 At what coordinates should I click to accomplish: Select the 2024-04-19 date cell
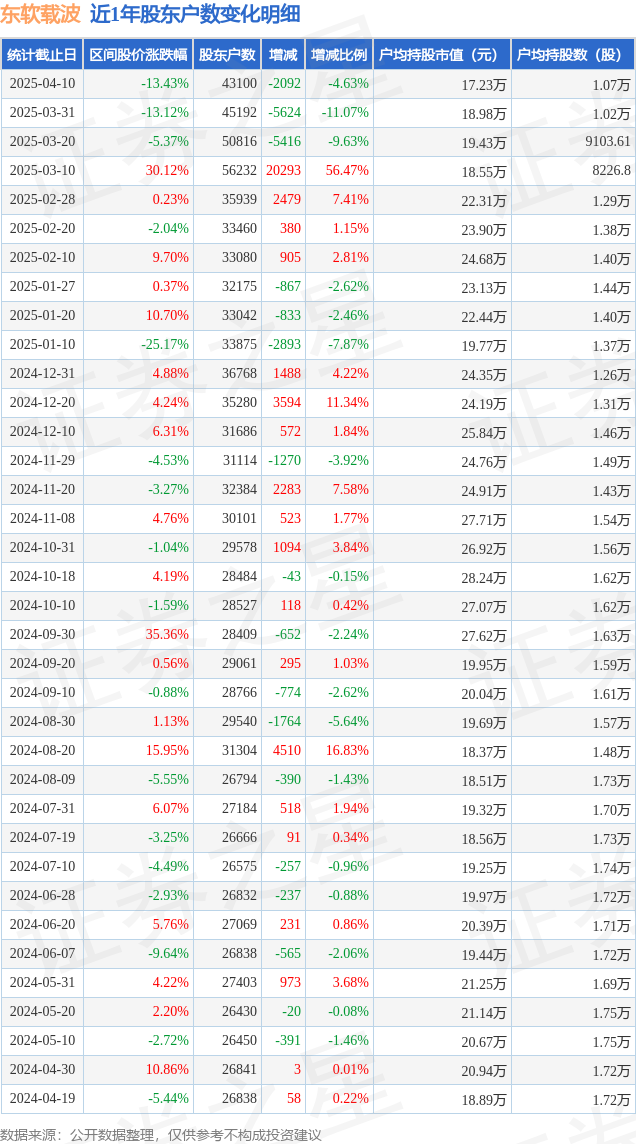[42, 1098]
